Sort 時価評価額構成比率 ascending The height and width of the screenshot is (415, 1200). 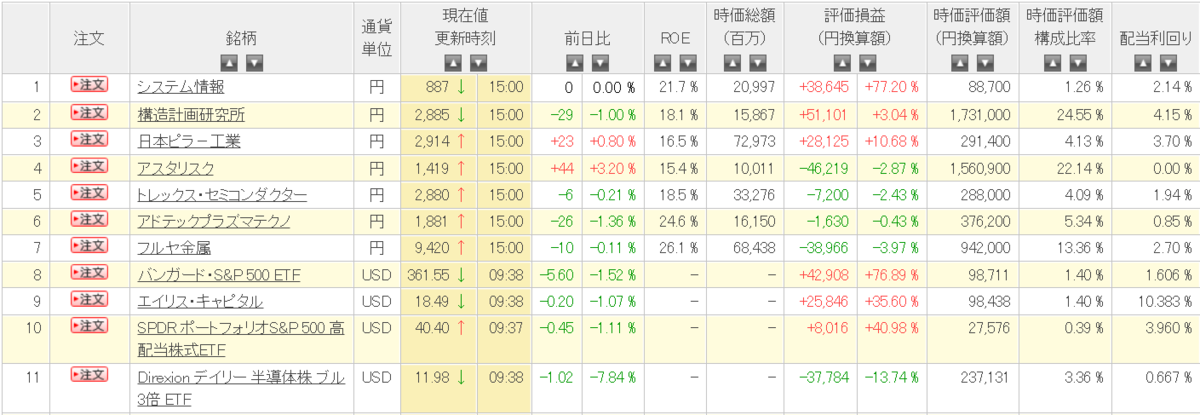pyautogui.click(x=1053, y=63)
